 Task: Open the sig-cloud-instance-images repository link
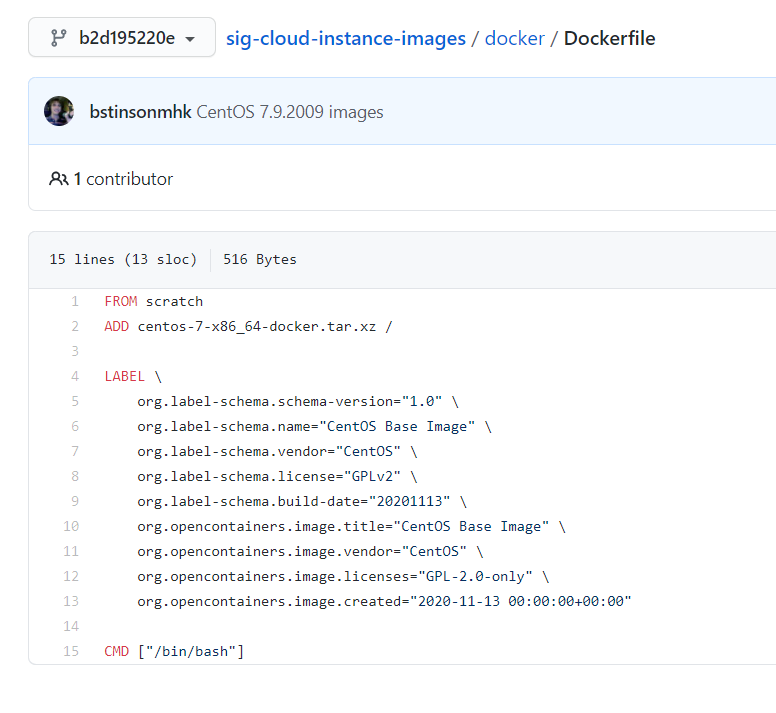tap(345, 39)
